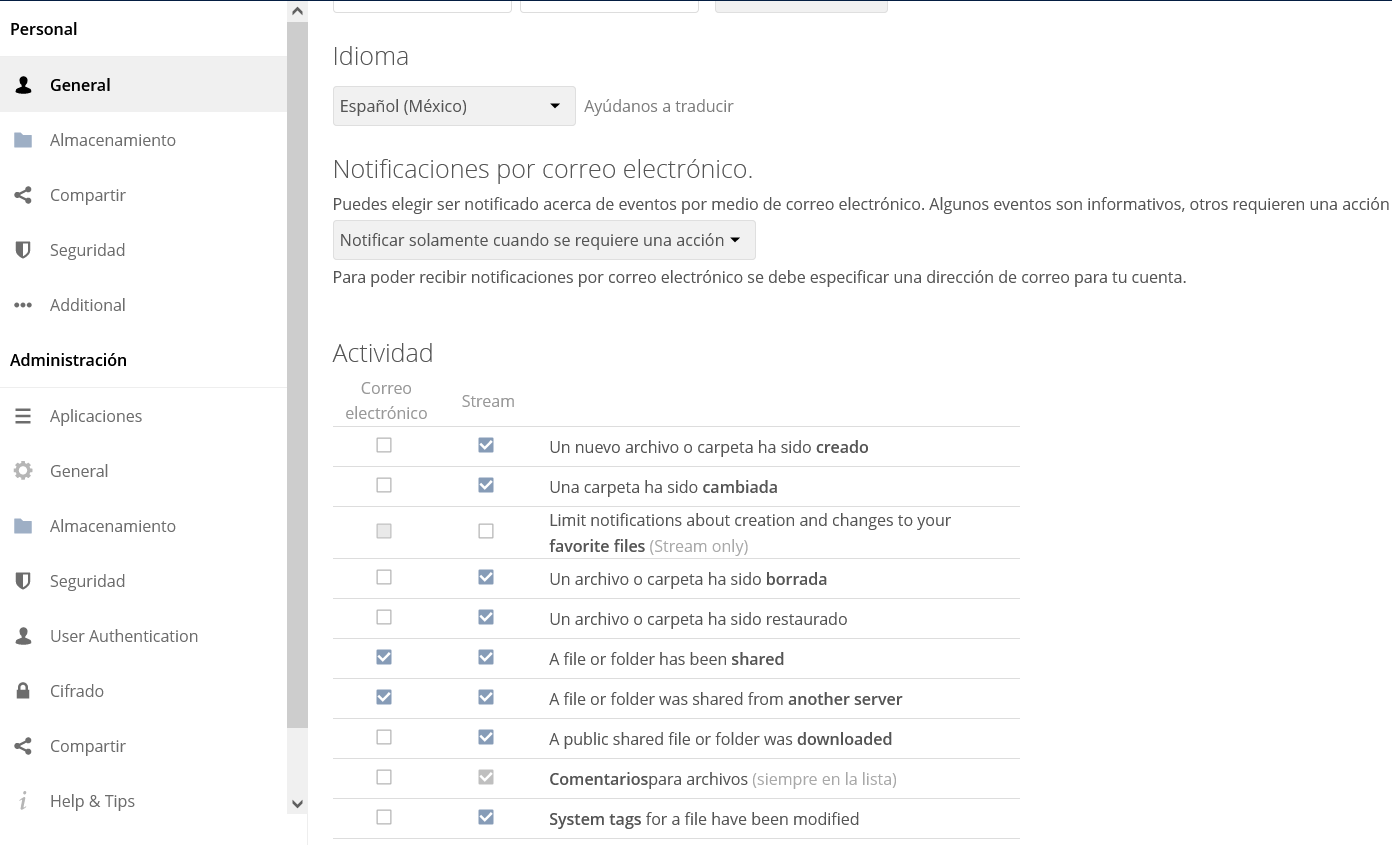Image resolution: width=1392 pixels, height=845 pixels.
Task: Enable email for public share downloaded
Action: [x=384, y=737]
